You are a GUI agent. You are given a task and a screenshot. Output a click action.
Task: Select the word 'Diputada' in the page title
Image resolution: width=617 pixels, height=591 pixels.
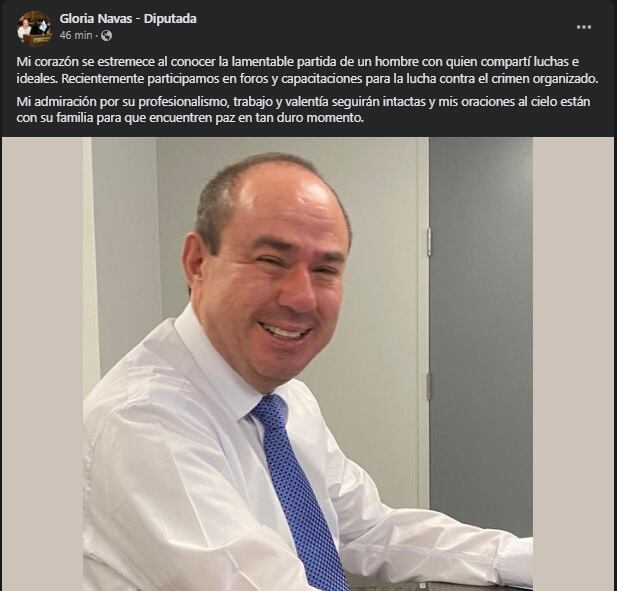pos(170,19)
